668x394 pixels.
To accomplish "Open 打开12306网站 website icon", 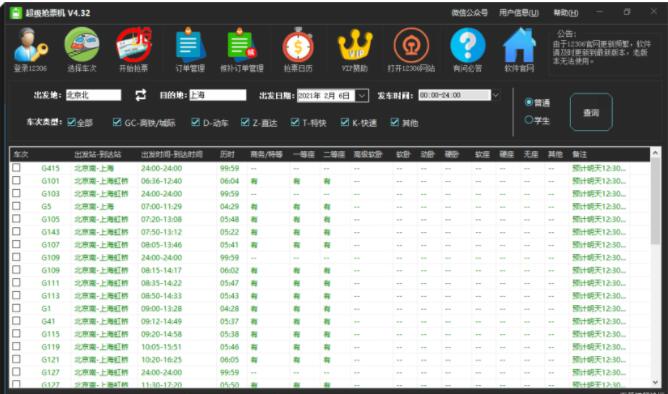I will click(411, 49).
